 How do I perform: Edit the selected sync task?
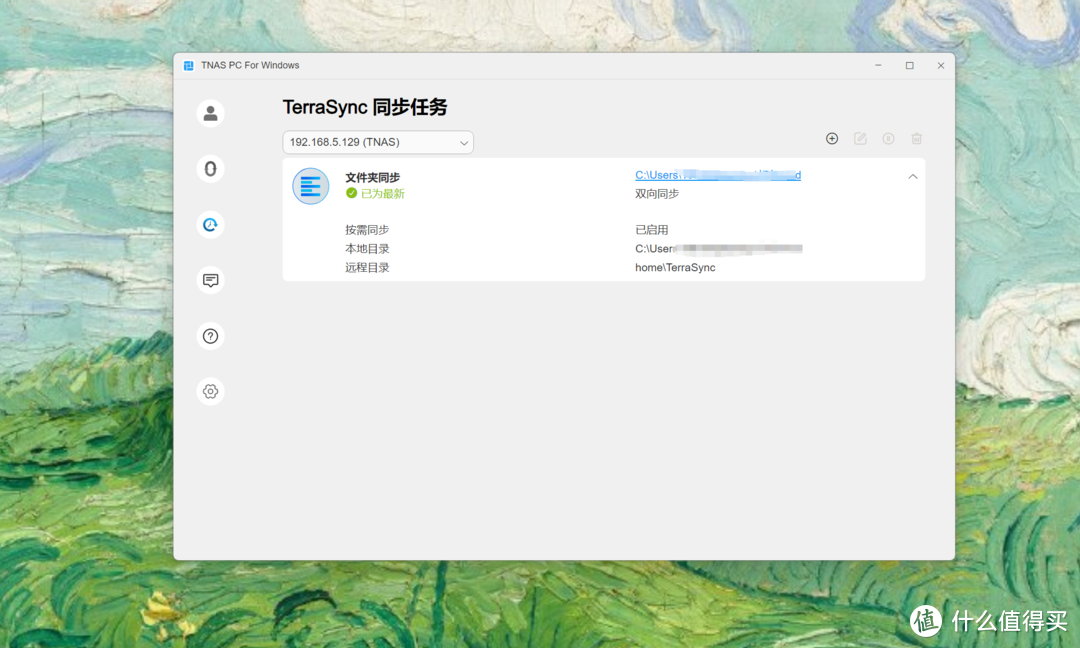point(860,139)
